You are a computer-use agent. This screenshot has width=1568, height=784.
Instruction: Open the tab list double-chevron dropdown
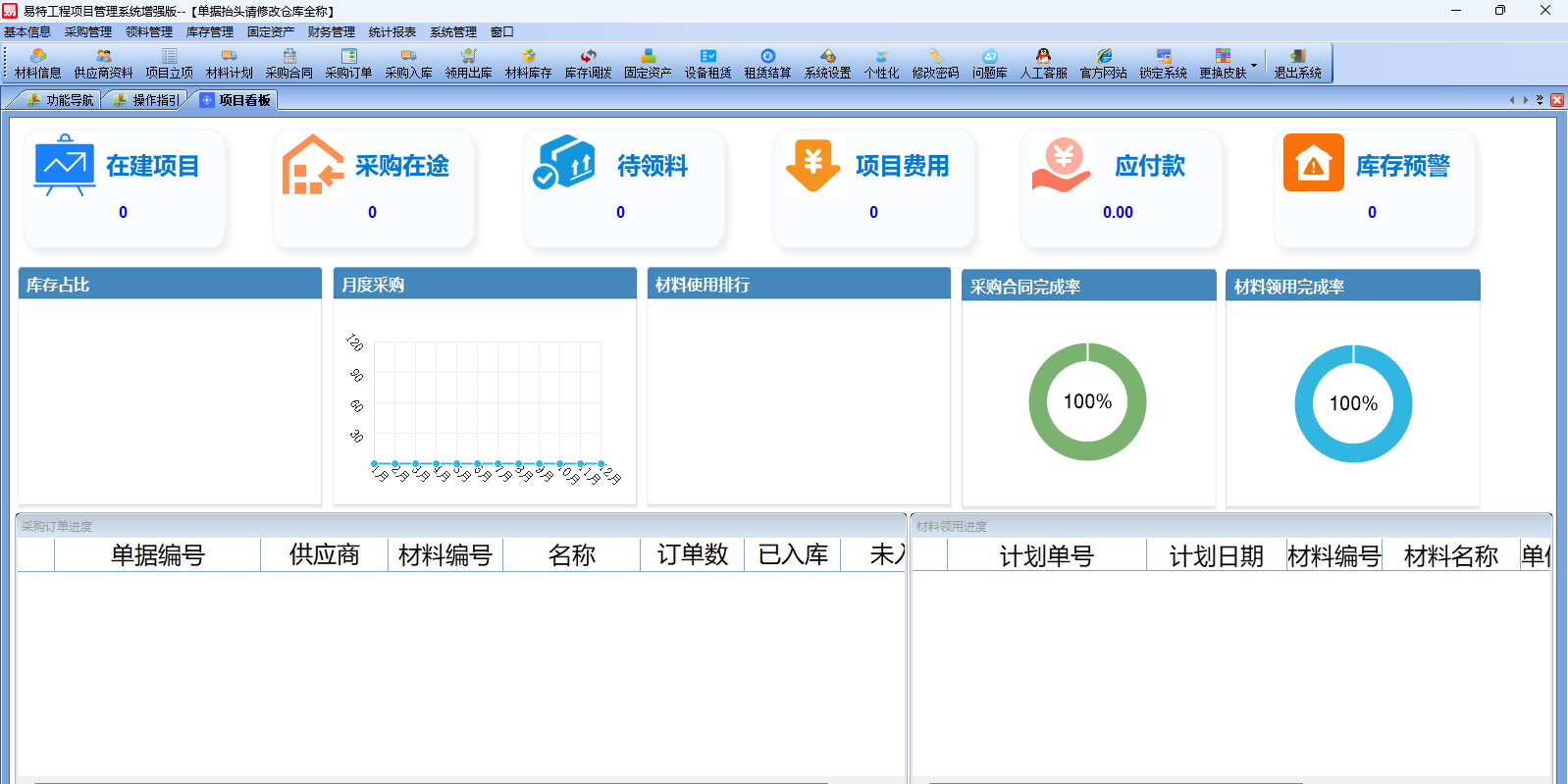point(1540,100)
